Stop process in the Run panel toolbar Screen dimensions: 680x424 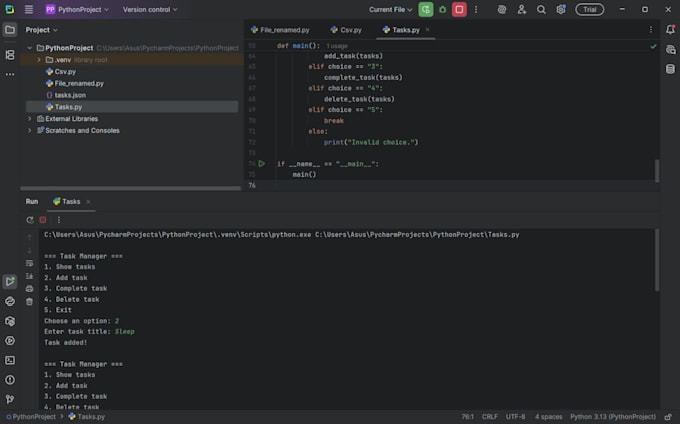[x=43, y=220]
